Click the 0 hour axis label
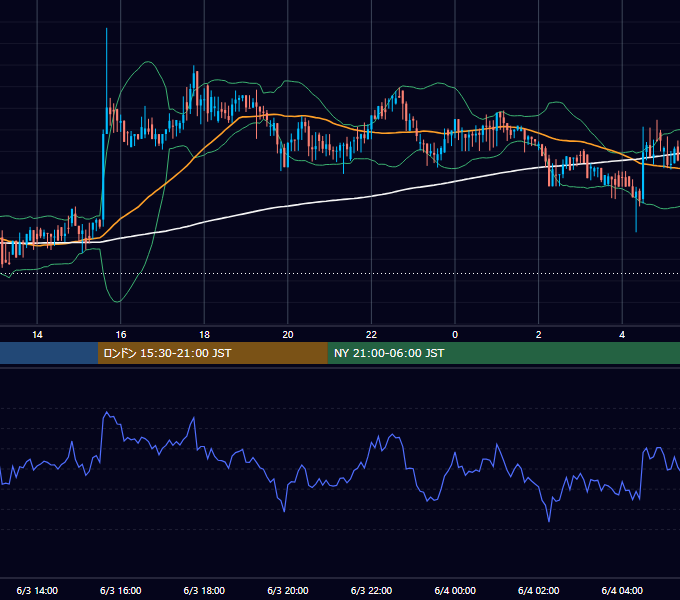The width and height of the screenshot is (680, 600). coord(455,335)
